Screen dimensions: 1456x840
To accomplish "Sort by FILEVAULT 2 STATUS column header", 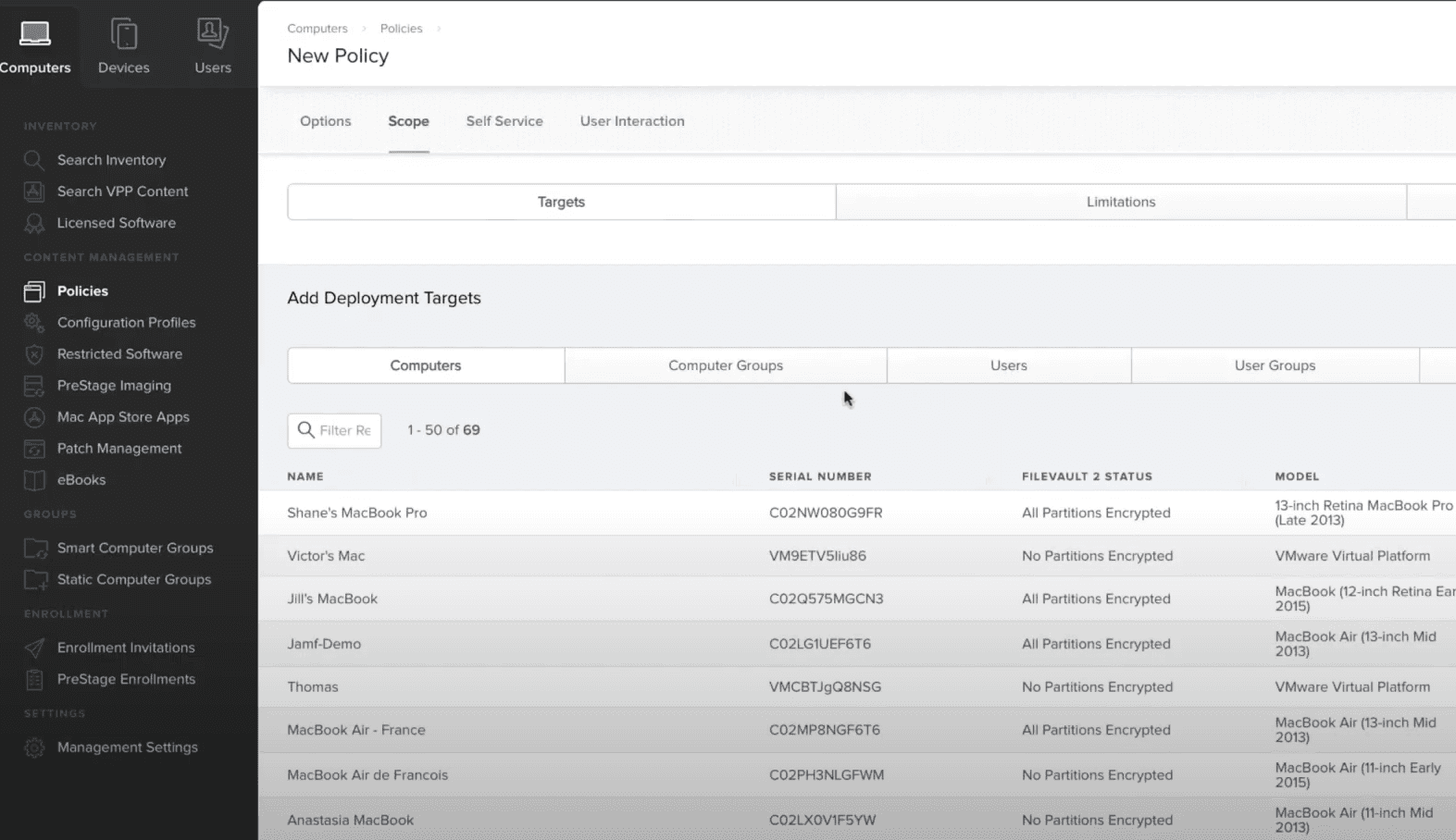I will [1087, 476].
